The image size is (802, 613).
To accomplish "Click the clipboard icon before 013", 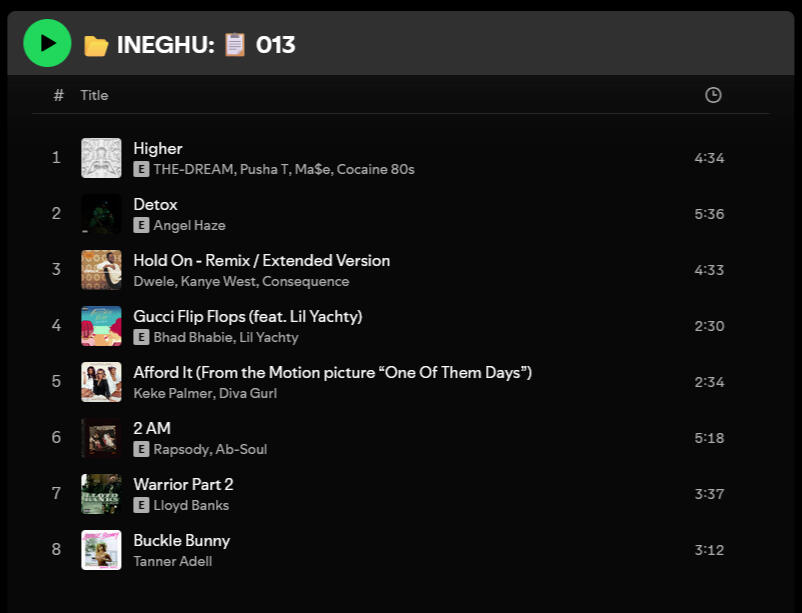I will [235, 45].
